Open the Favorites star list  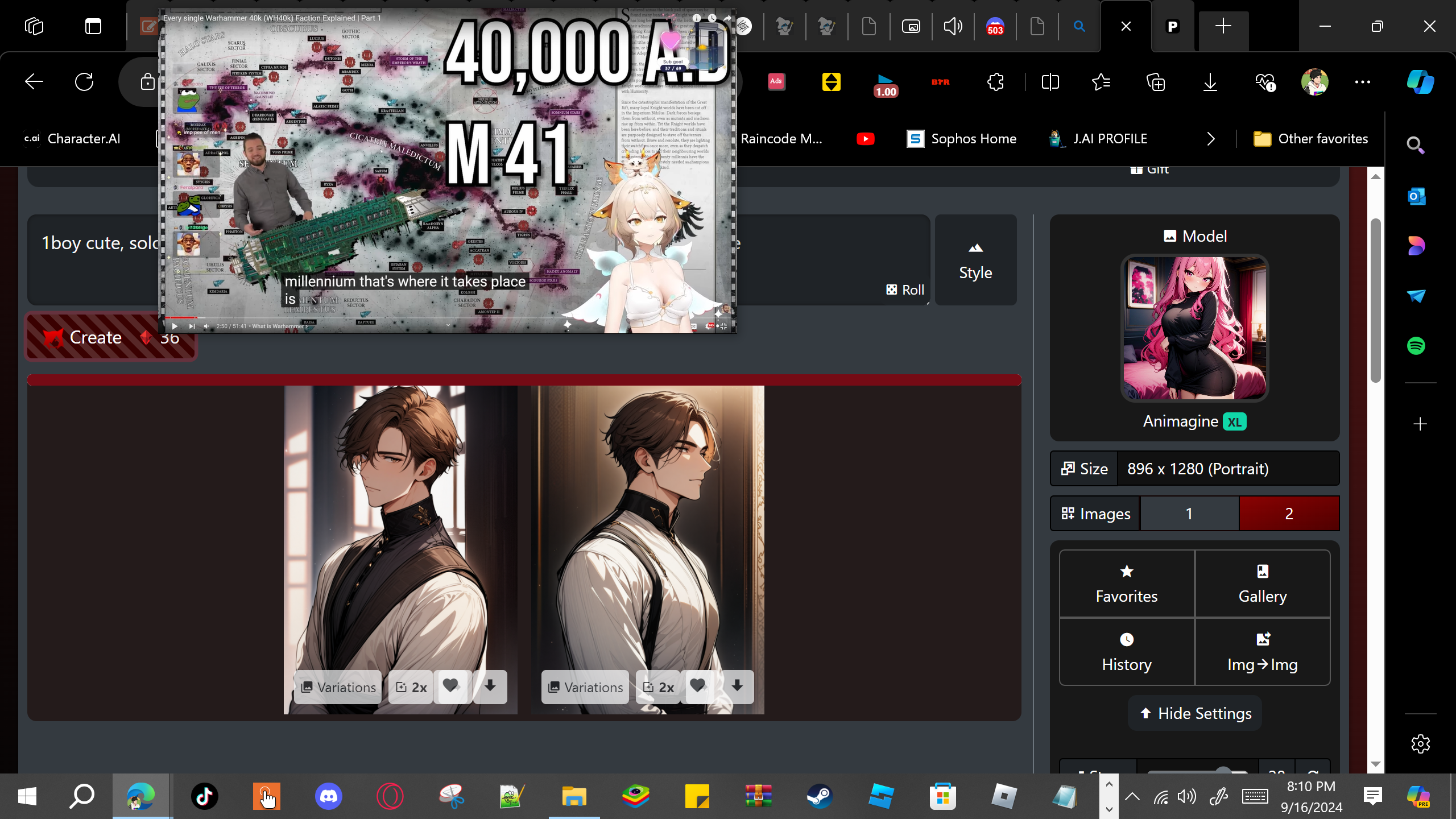point(1101,82)
